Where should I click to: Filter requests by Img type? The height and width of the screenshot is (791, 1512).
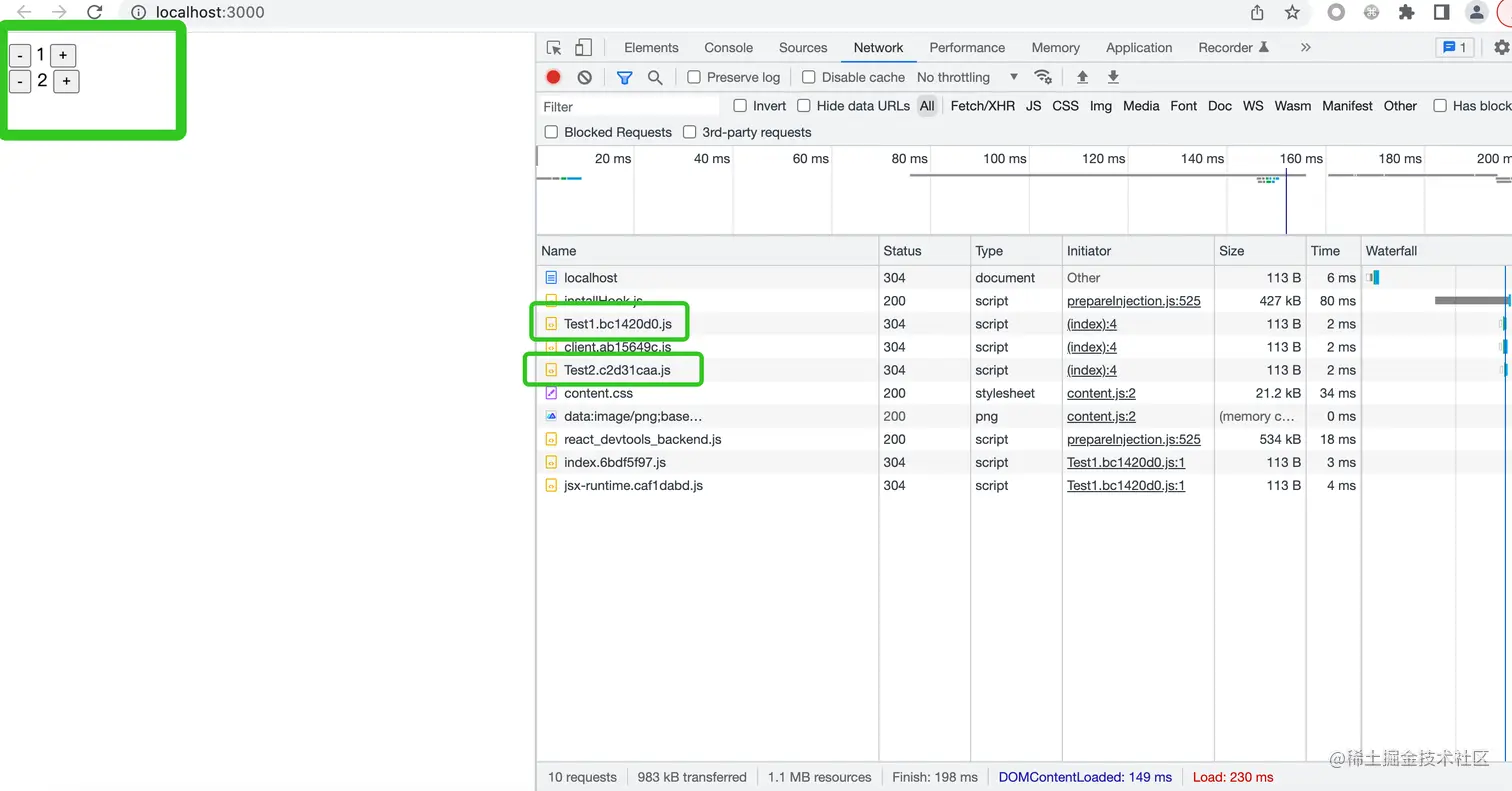[1100, 106]
